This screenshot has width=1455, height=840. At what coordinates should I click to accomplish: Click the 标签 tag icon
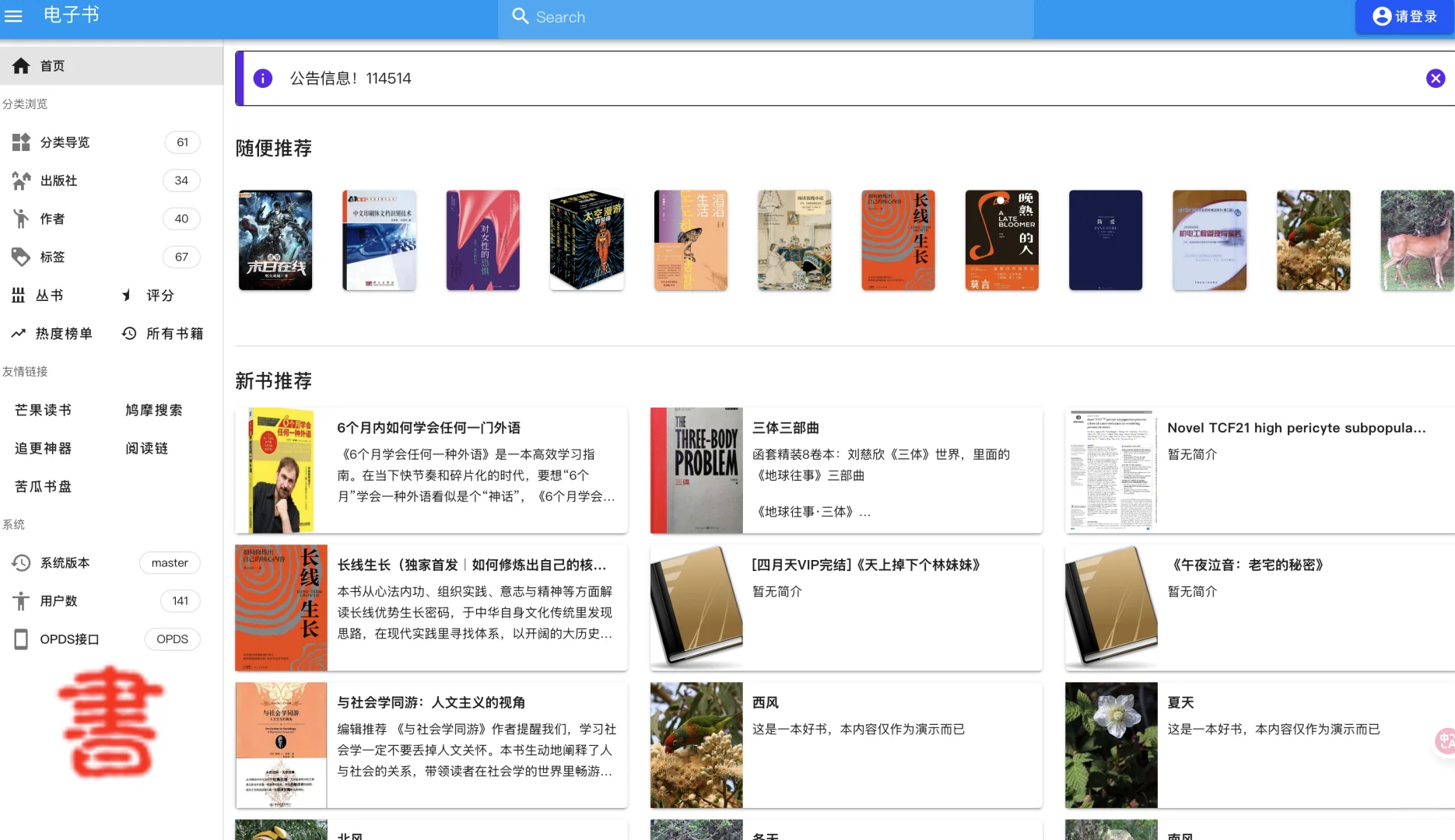(21, 257)
